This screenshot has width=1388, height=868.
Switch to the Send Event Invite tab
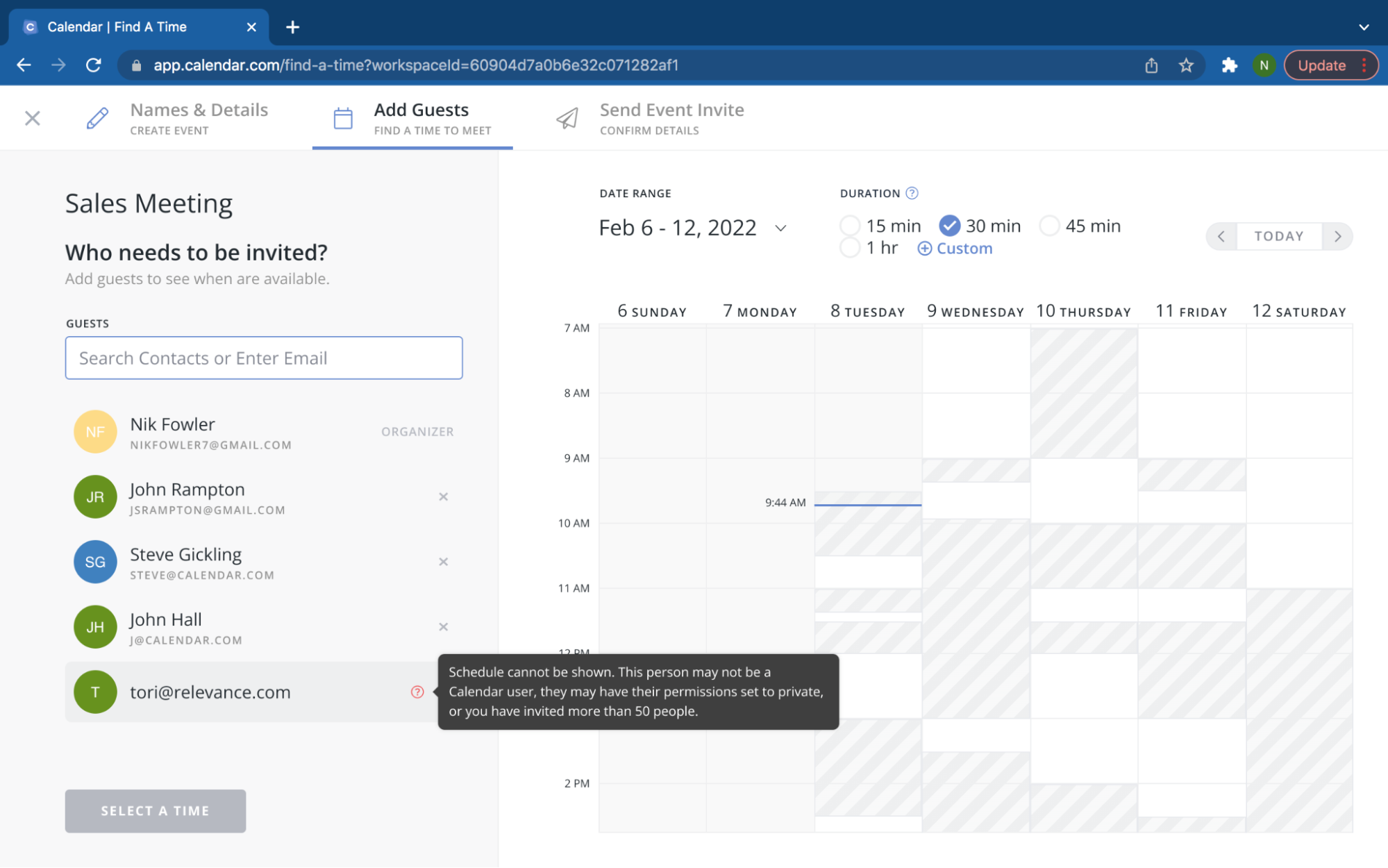click(670, 118)
